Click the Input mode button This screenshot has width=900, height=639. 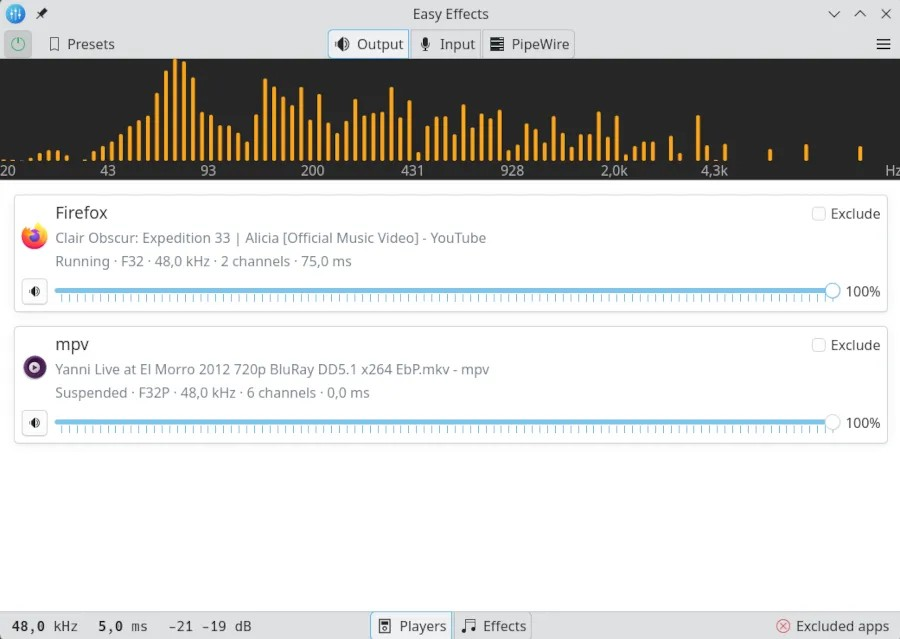[446, 44]
